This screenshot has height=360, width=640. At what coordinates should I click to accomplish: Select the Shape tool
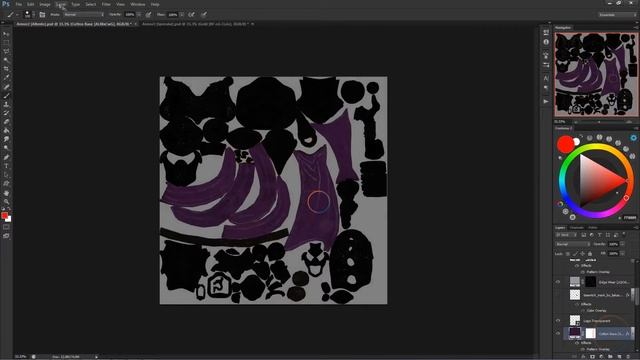6,184
